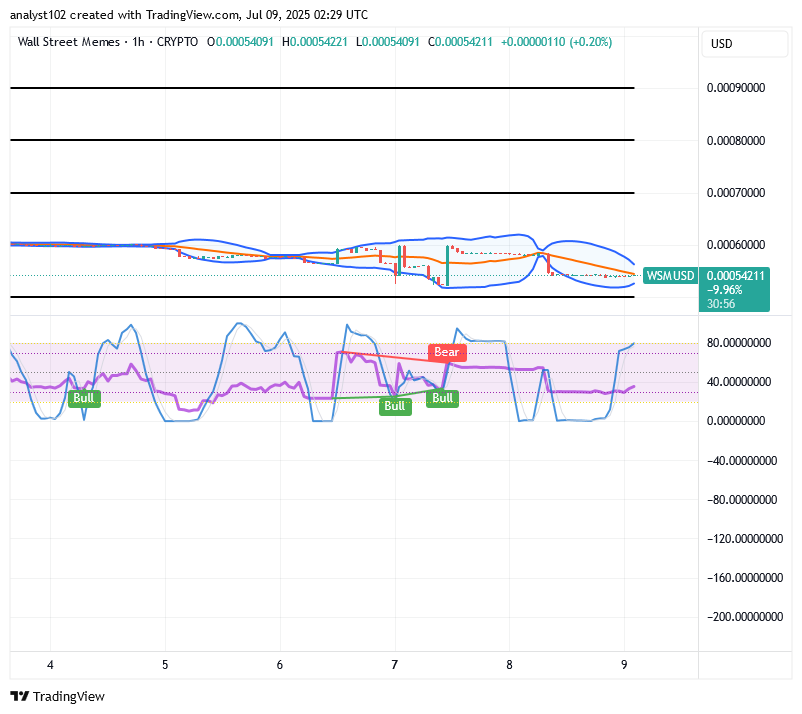Click the tall green candle after July 7
Image resolution: width=802 pixels, height=714 pixels.
click(448, 265)
